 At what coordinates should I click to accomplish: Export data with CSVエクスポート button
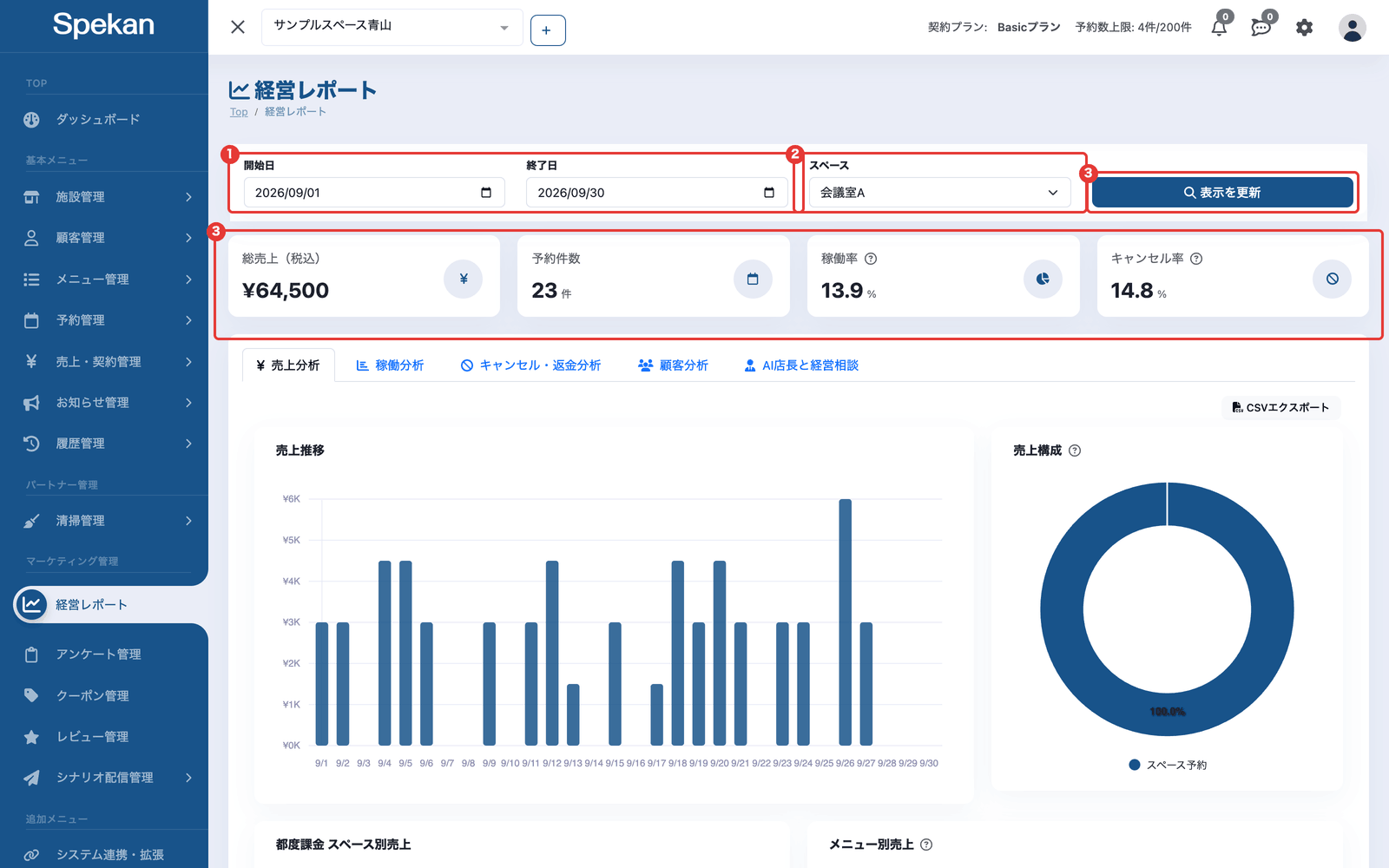click(x=1280, y=407)
